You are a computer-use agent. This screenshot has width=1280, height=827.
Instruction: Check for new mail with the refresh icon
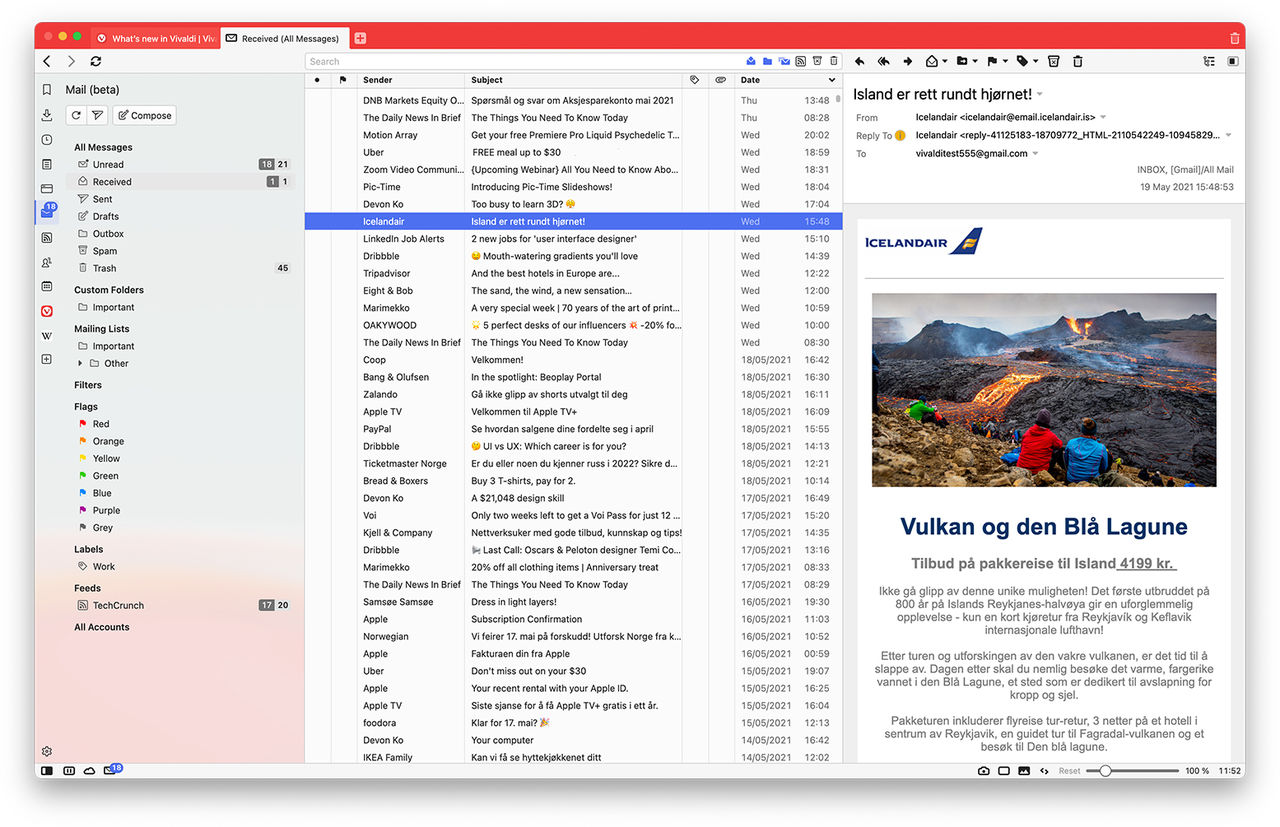tap(75, 115)
